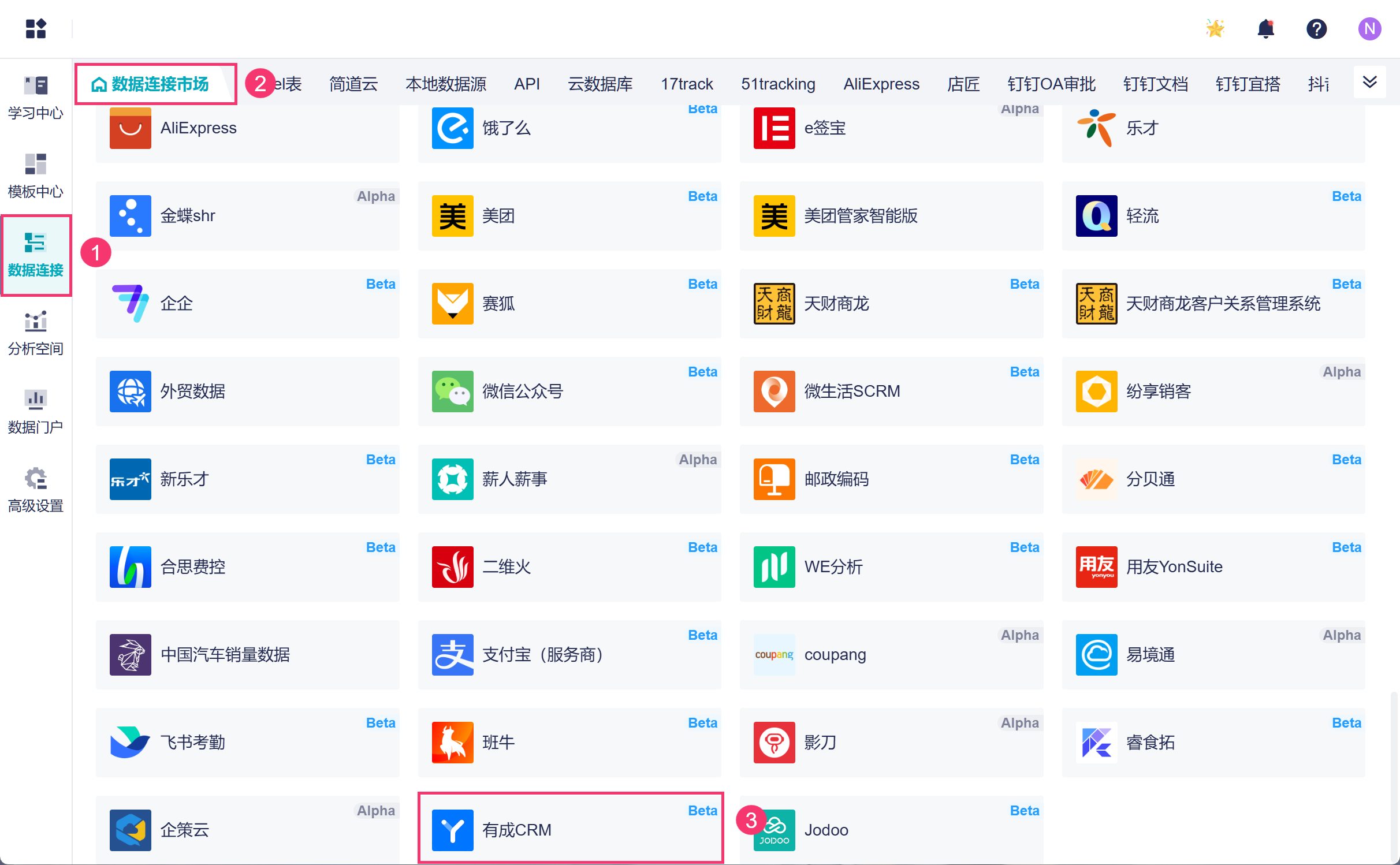Click the 饿了么 connector icon
Image resolution: width=1400 pixels, height=865 pixels.
tap(453, 128)
